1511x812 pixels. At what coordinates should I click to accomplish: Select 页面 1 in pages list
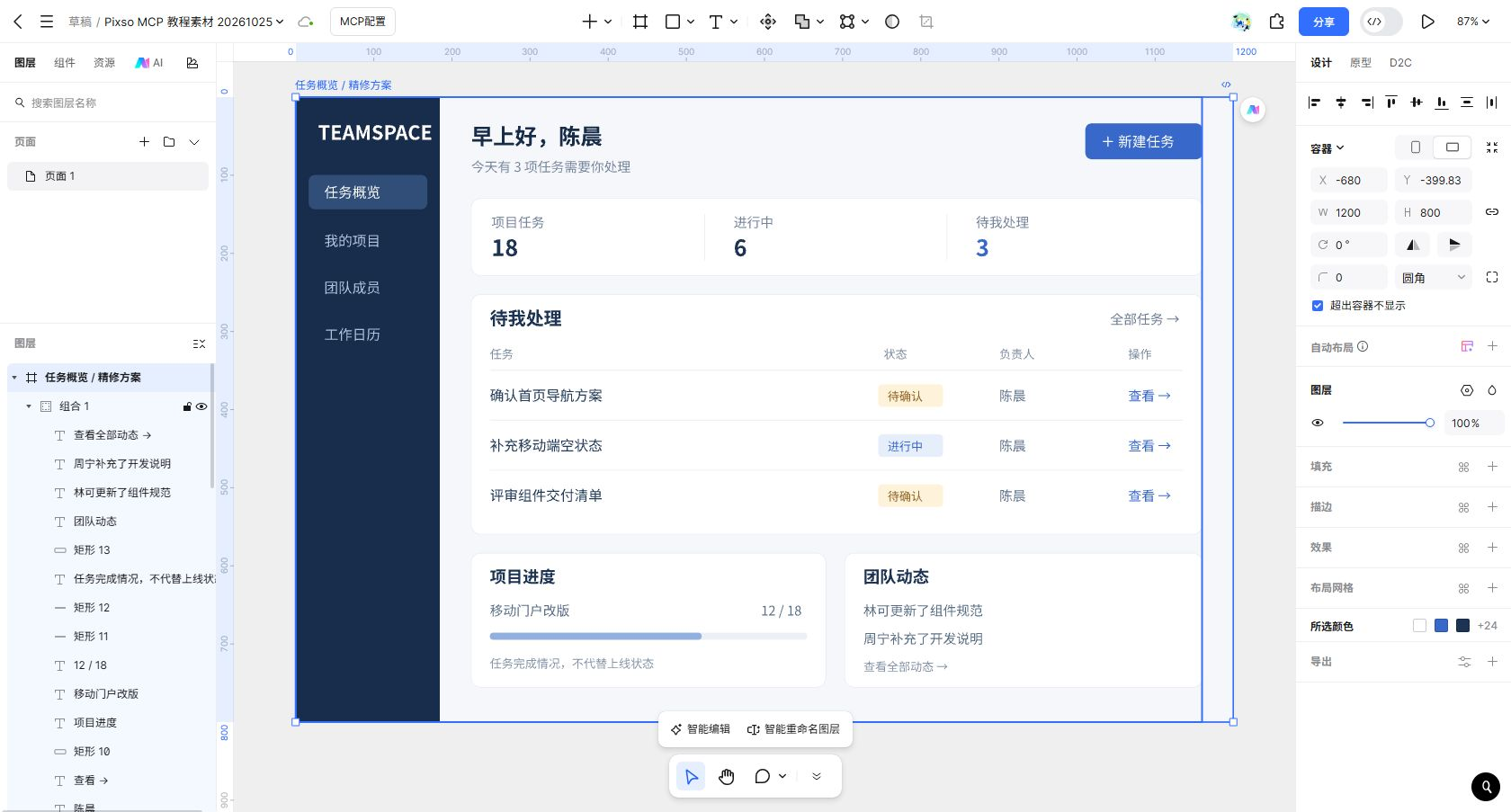108,176
